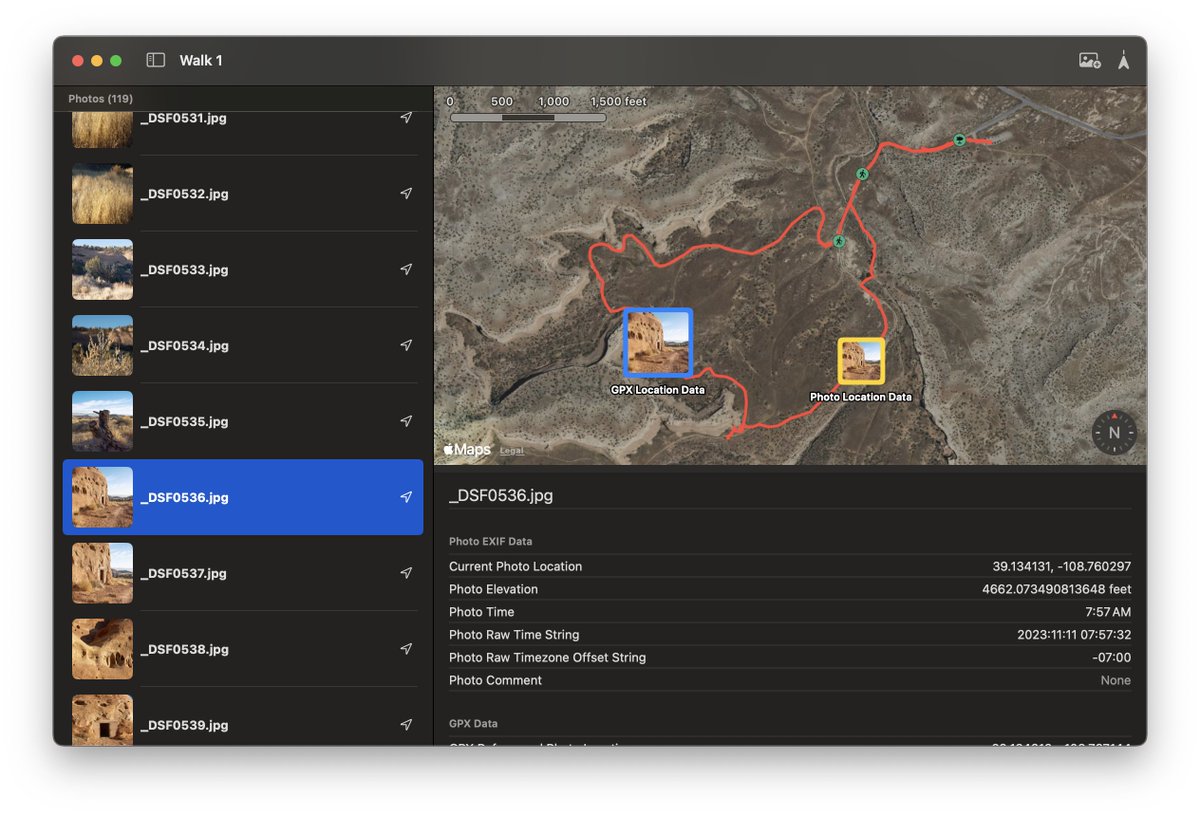Select the _DSF0534.jpg thumbnail
Viewport: 1200px width, 816px height.
102,346
